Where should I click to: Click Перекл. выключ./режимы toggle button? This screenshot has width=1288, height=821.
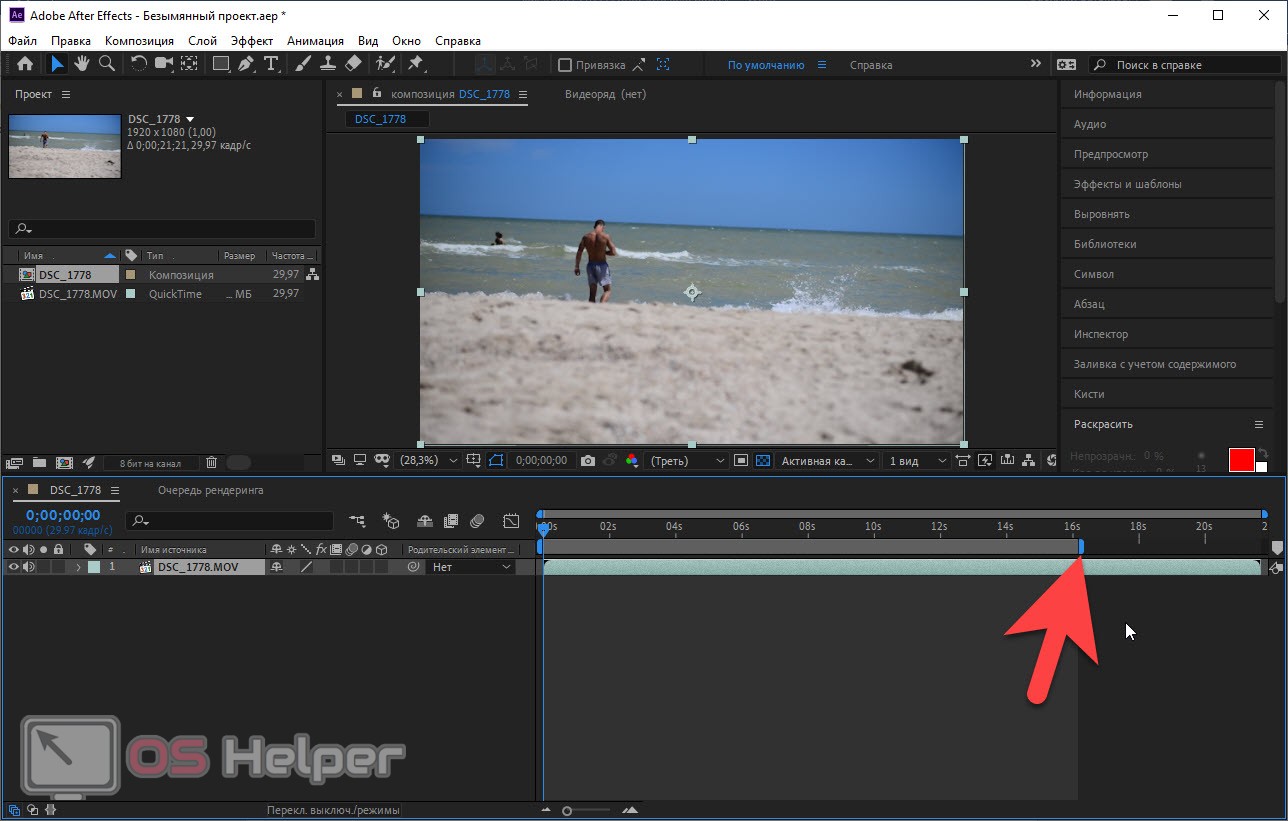pyautogui.click(x=332, y=810)
